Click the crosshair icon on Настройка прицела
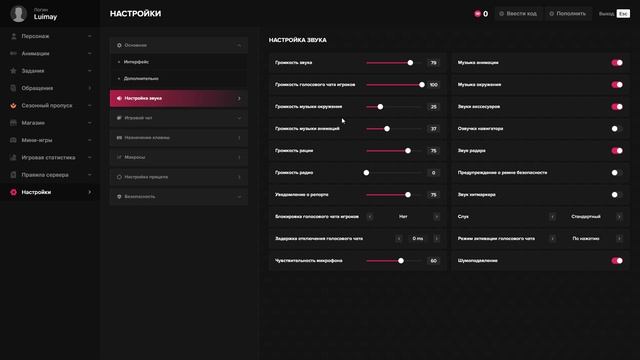 [119, 177]
